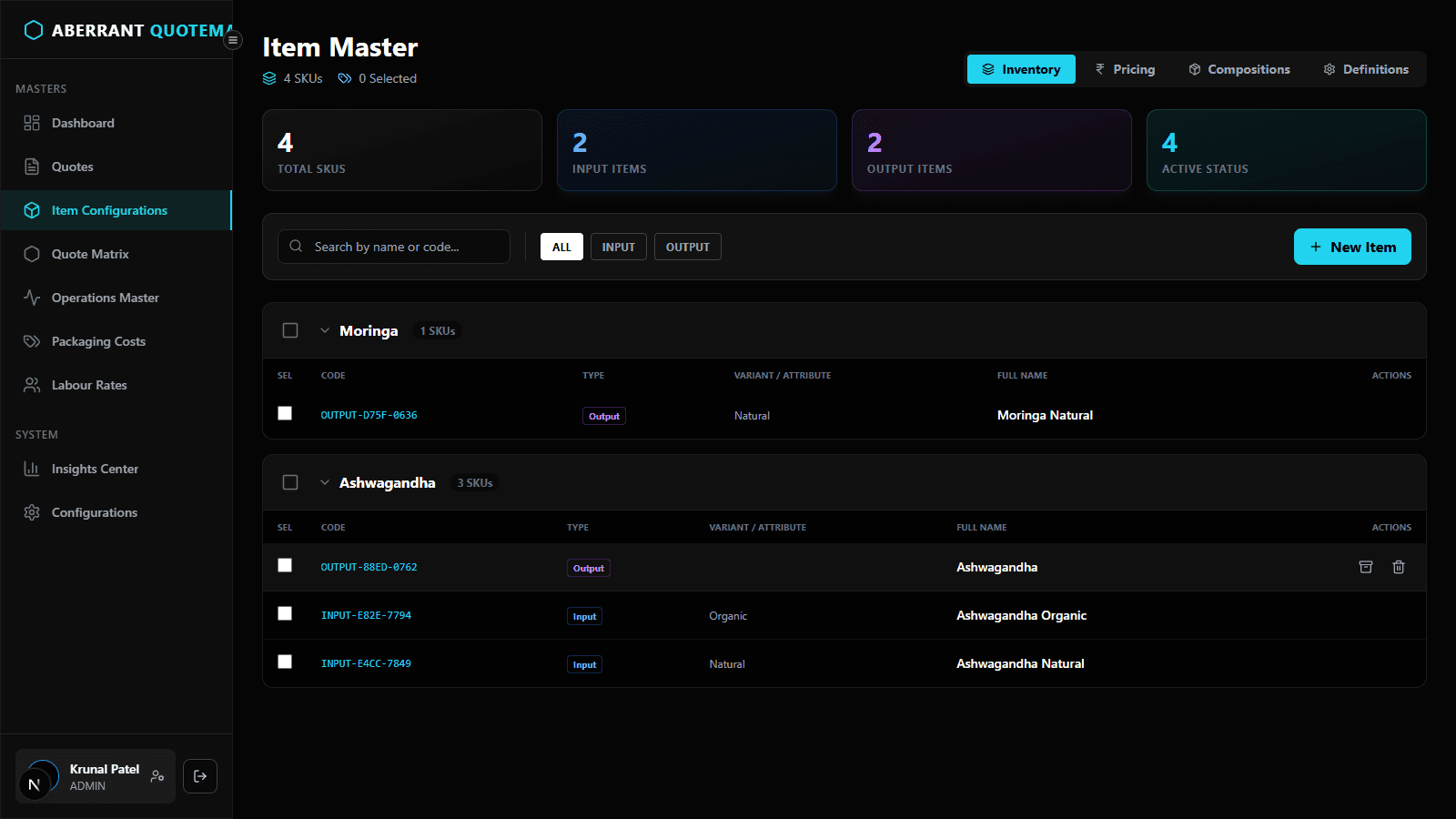Click the user settings icon beside Krunal Patel

157,776
